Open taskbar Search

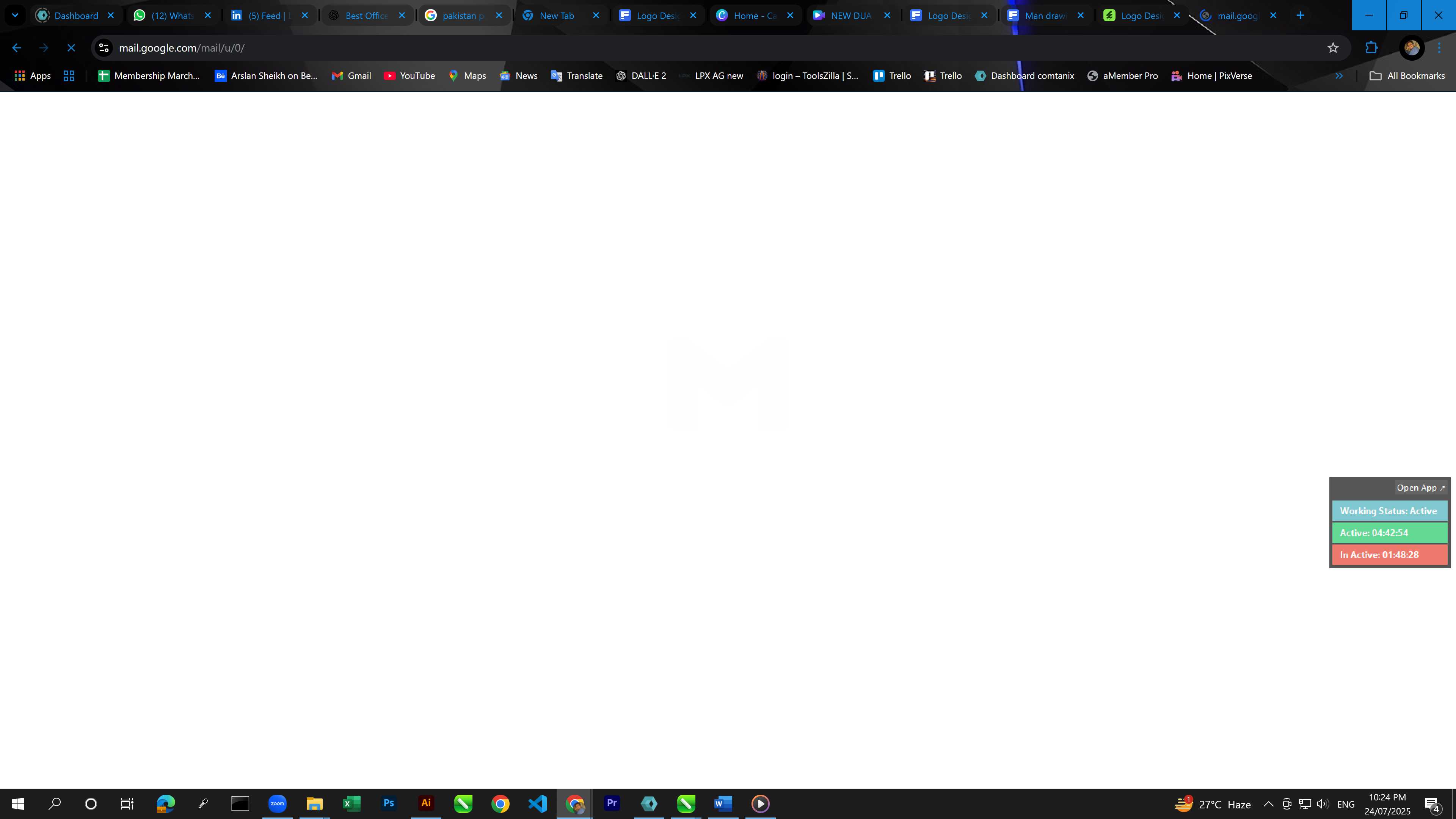tap(54, 804)
